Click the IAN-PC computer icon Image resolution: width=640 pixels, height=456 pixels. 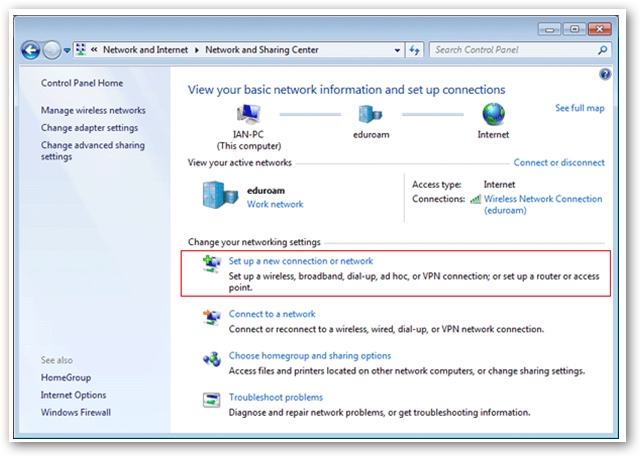[249, 114]
